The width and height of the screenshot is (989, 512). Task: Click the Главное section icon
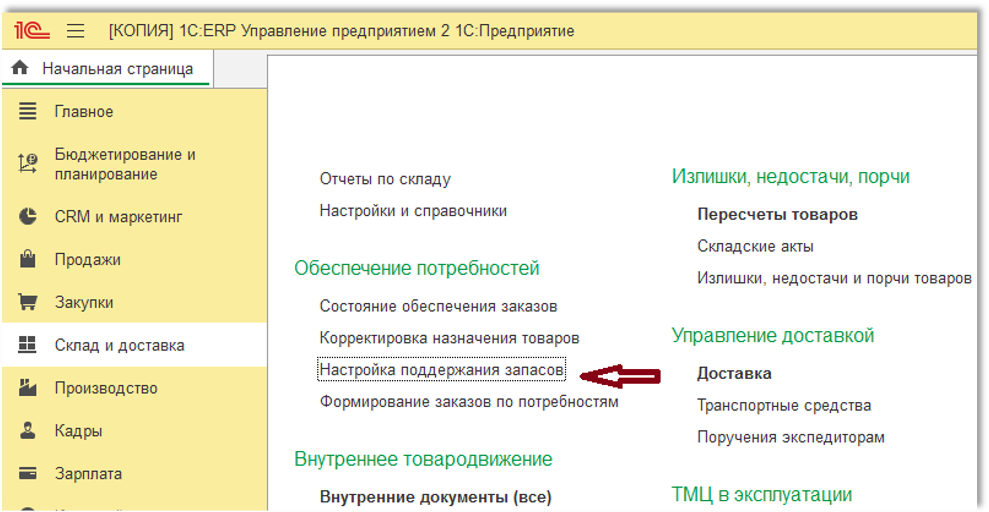(27, 112)
